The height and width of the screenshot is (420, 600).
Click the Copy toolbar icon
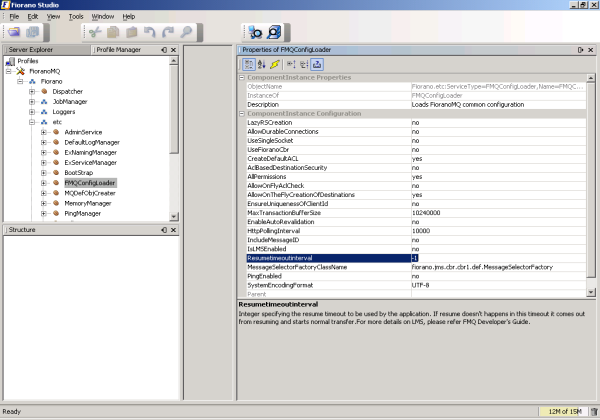pos(113,32)
